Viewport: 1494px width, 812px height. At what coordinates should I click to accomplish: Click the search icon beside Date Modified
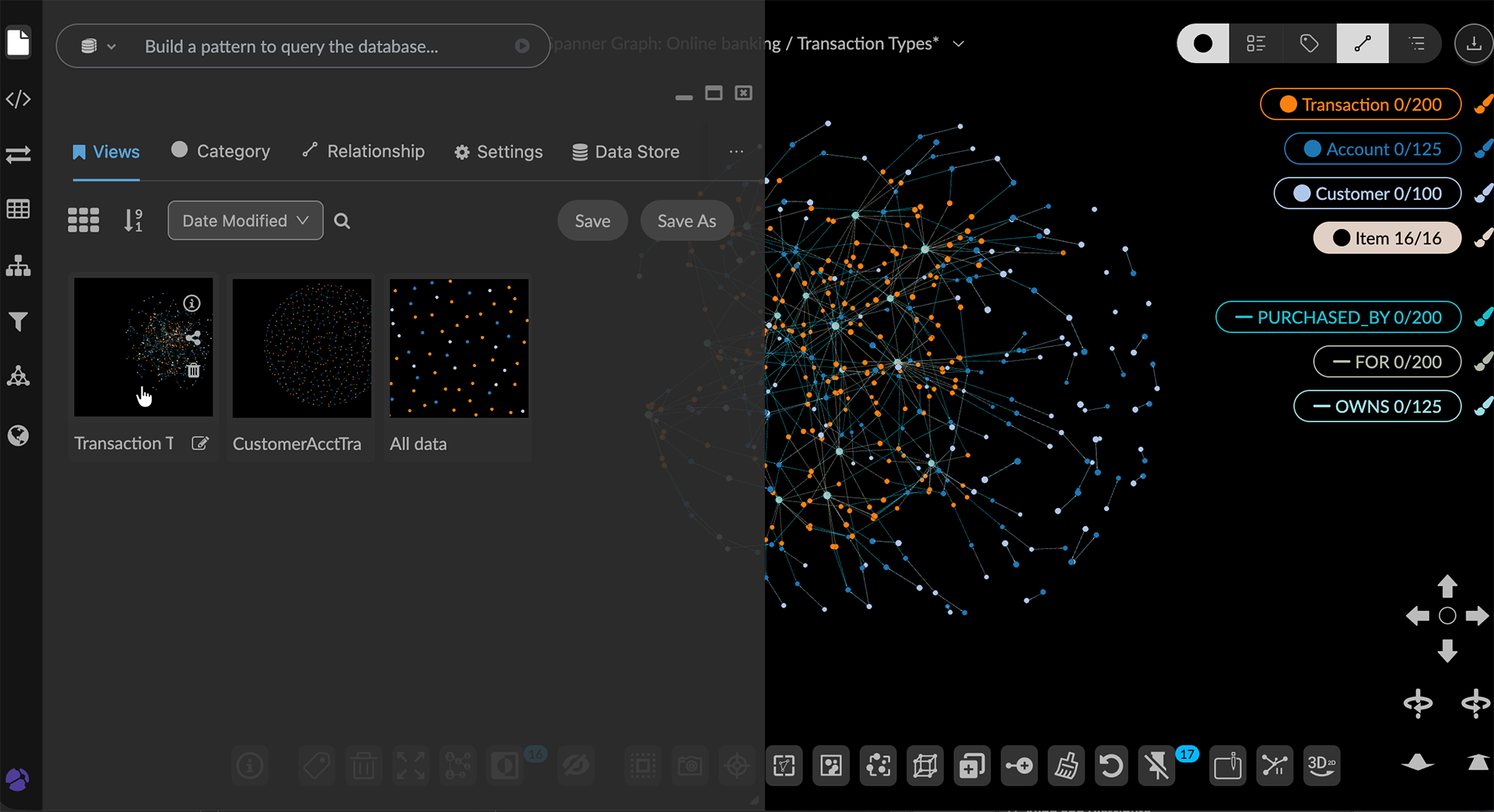(x=342, y=221)
